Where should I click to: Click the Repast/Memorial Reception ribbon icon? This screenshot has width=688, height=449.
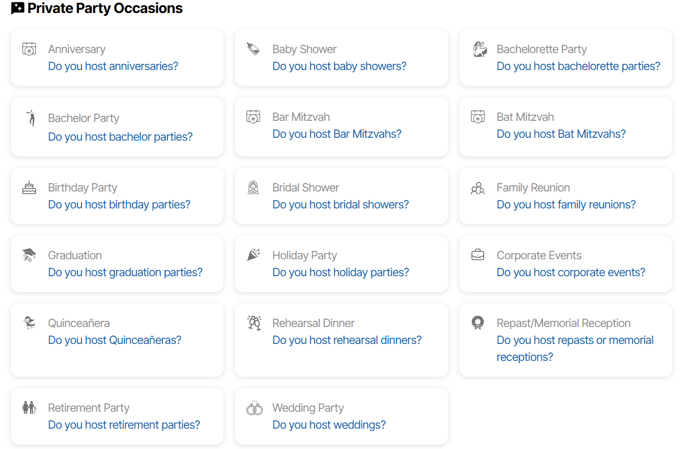click(477, 323)
